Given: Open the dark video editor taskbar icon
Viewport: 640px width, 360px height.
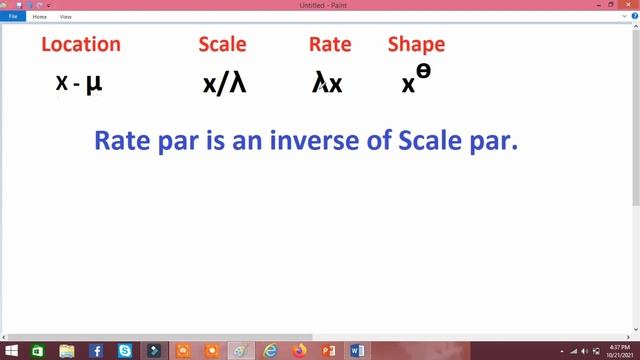Looking at the screenshot, I should click(154, 351).
